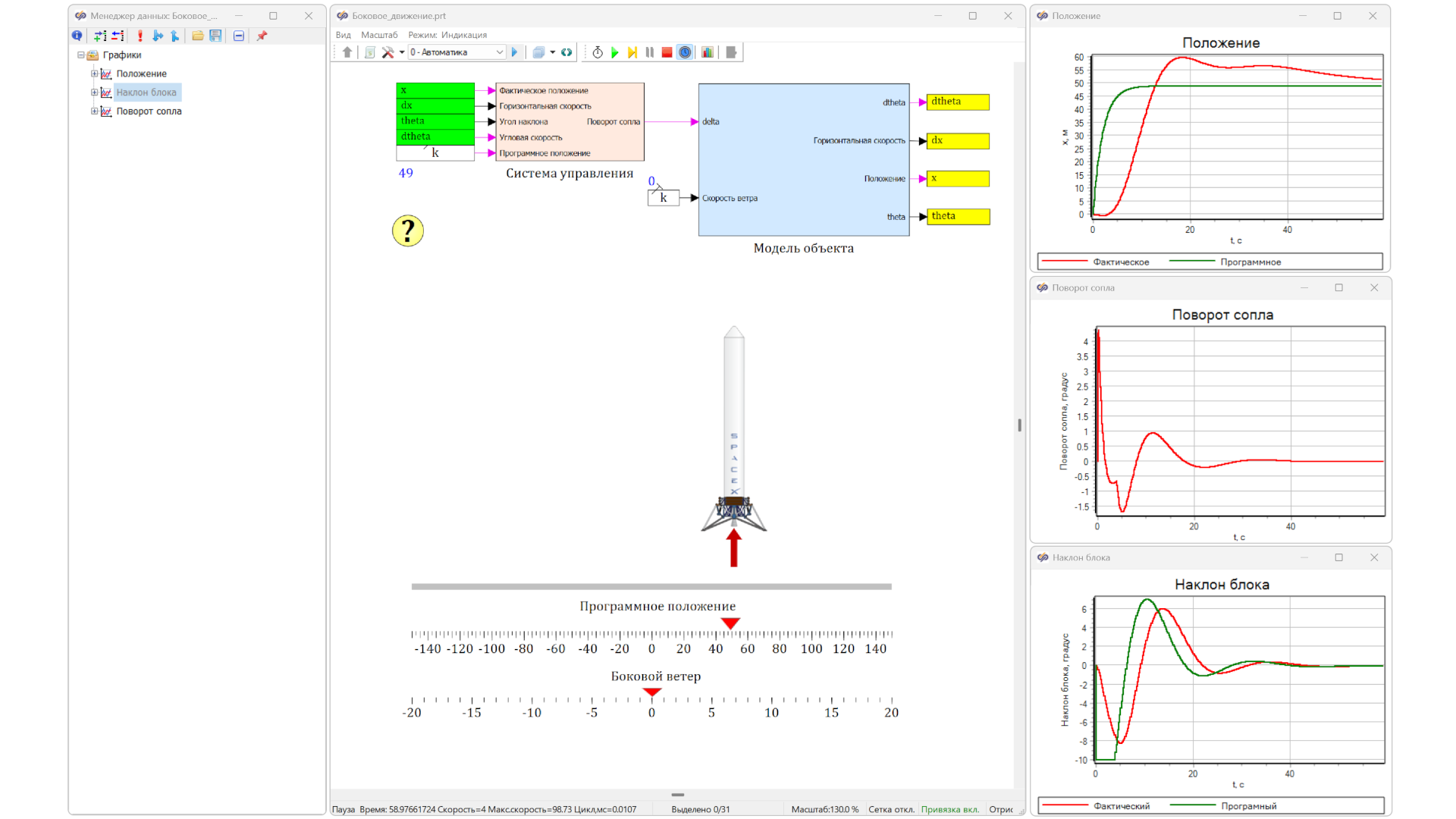Select Поворот сопла item in tree
1456x819 pixels.
click(x=149, y=111)
